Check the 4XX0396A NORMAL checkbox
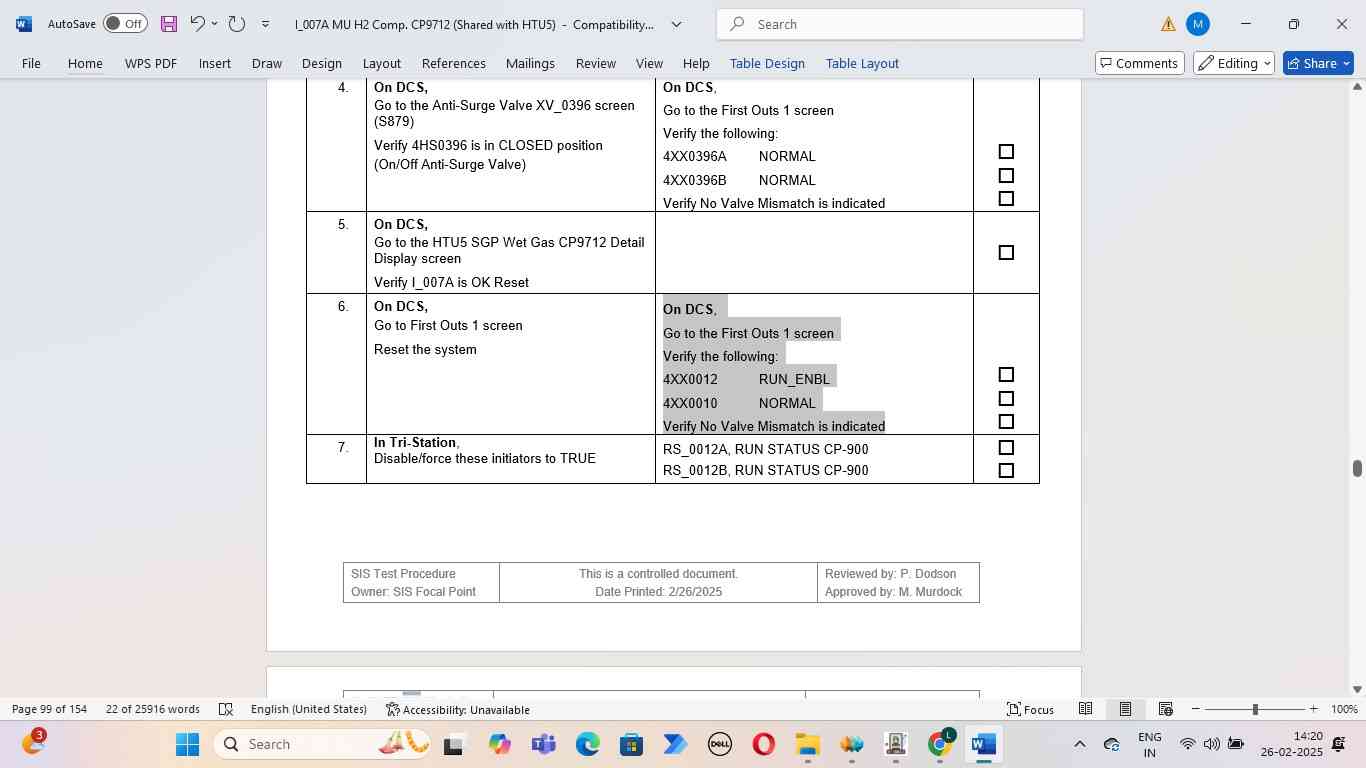 pos(1006,152)
